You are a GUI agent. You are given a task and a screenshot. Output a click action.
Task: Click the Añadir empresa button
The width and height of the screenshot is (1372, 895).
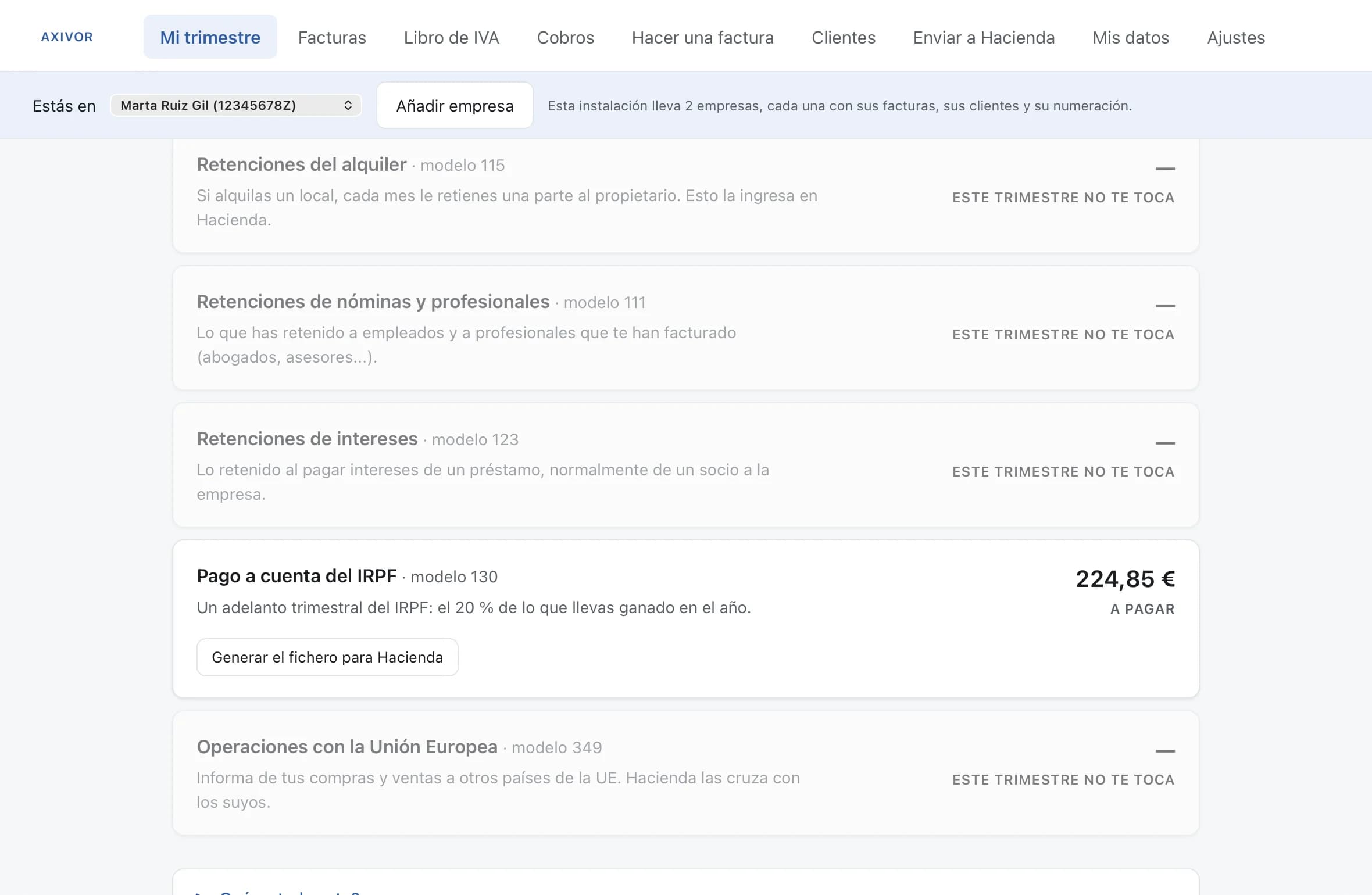pos(455,105)
